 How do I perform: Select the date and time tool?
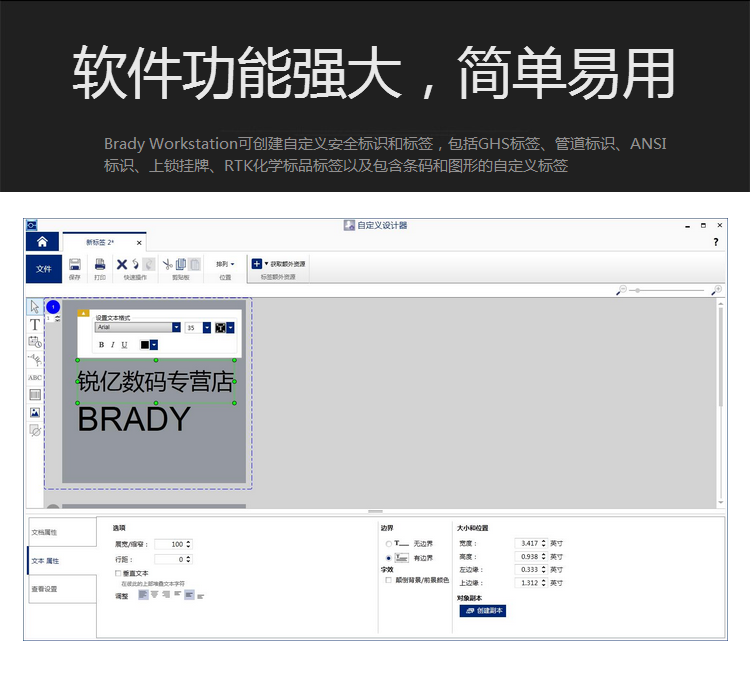[35, 341]
